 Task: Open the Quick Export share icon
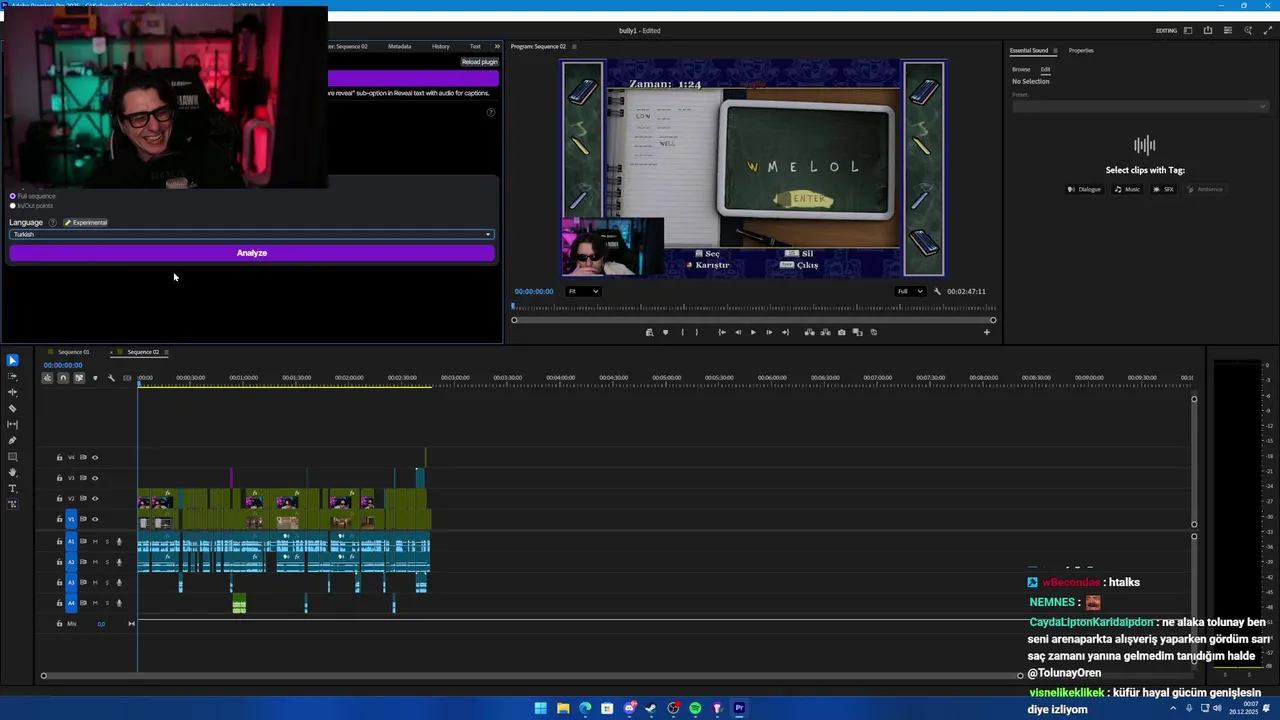tap(1208, 30)
